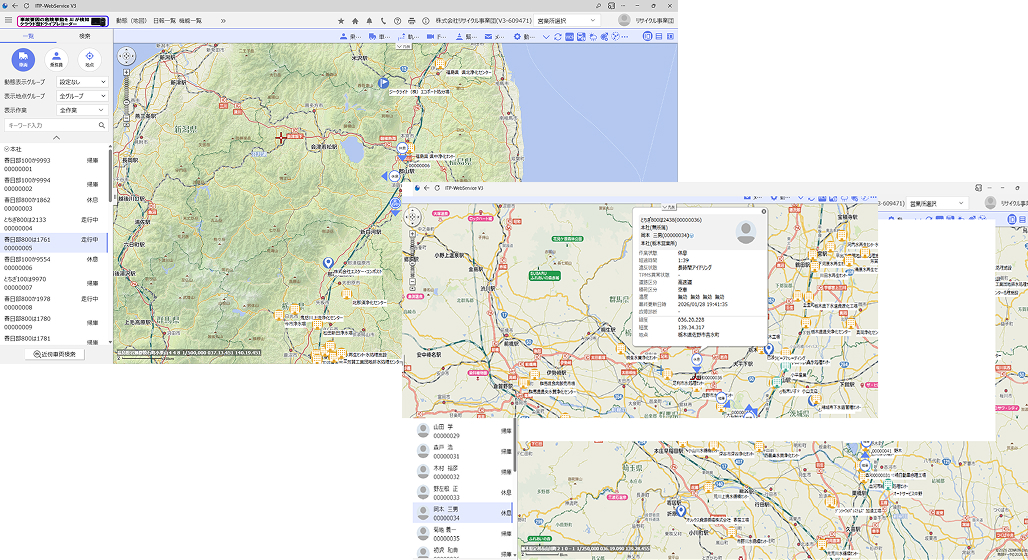
Task: Select driver 木村 福夢 row 00000032
Action: (x=464, y=472)
